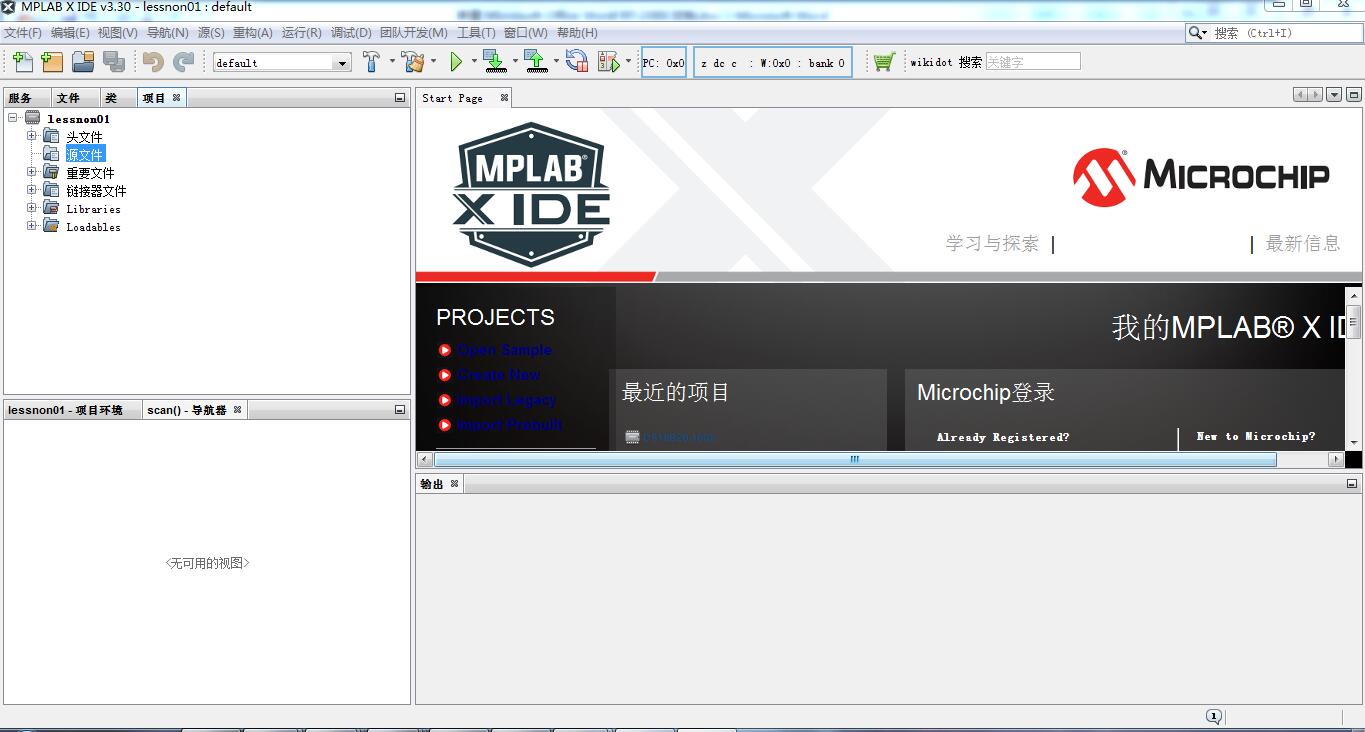Open the editor tabs list dropdown
Image resolution: width=1365 pixels, height=732 pixels.
pyautogui.click(x=1334, y=95)
